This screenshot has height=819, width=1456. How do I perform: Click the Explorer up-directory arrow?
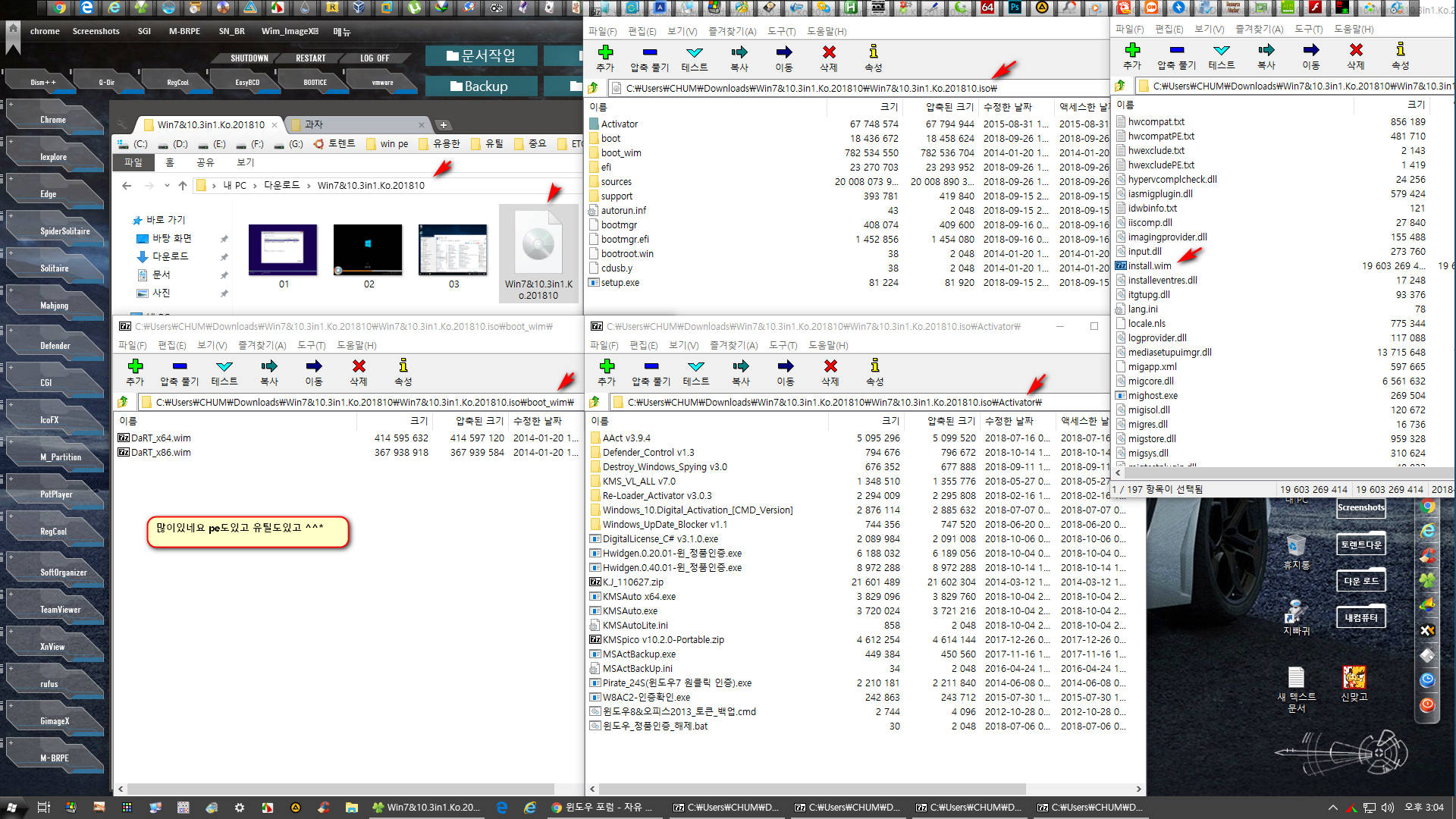pos(182,186)
